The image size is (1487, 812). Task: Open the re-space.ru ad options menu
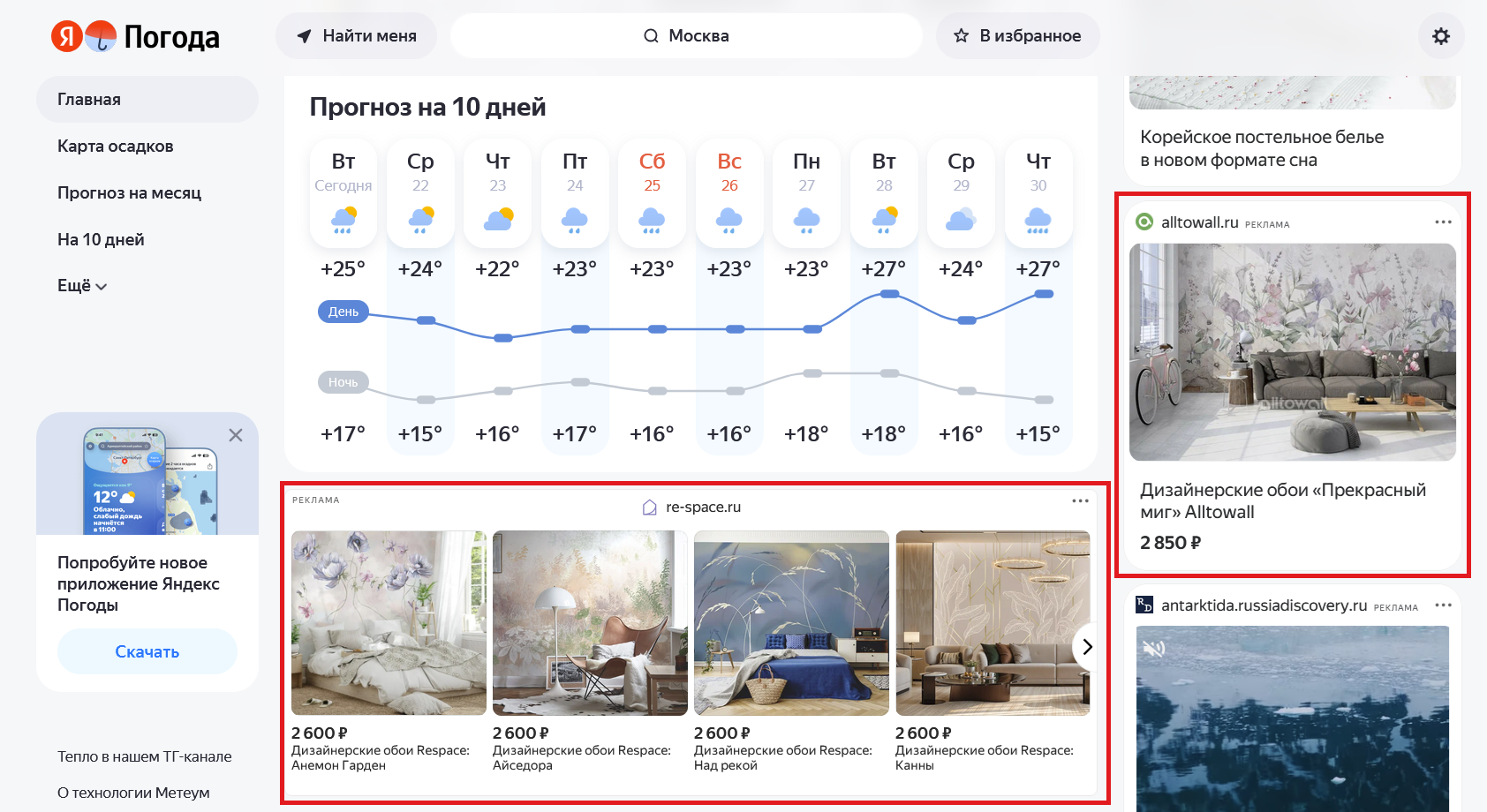pos(1080,500)
